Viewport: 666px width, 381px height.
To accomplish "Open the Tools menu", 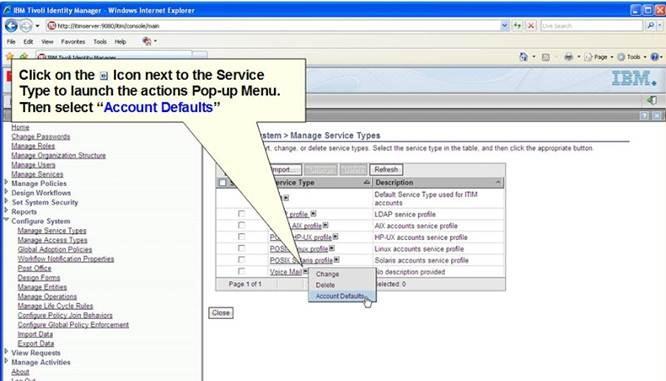I will 100,42.
